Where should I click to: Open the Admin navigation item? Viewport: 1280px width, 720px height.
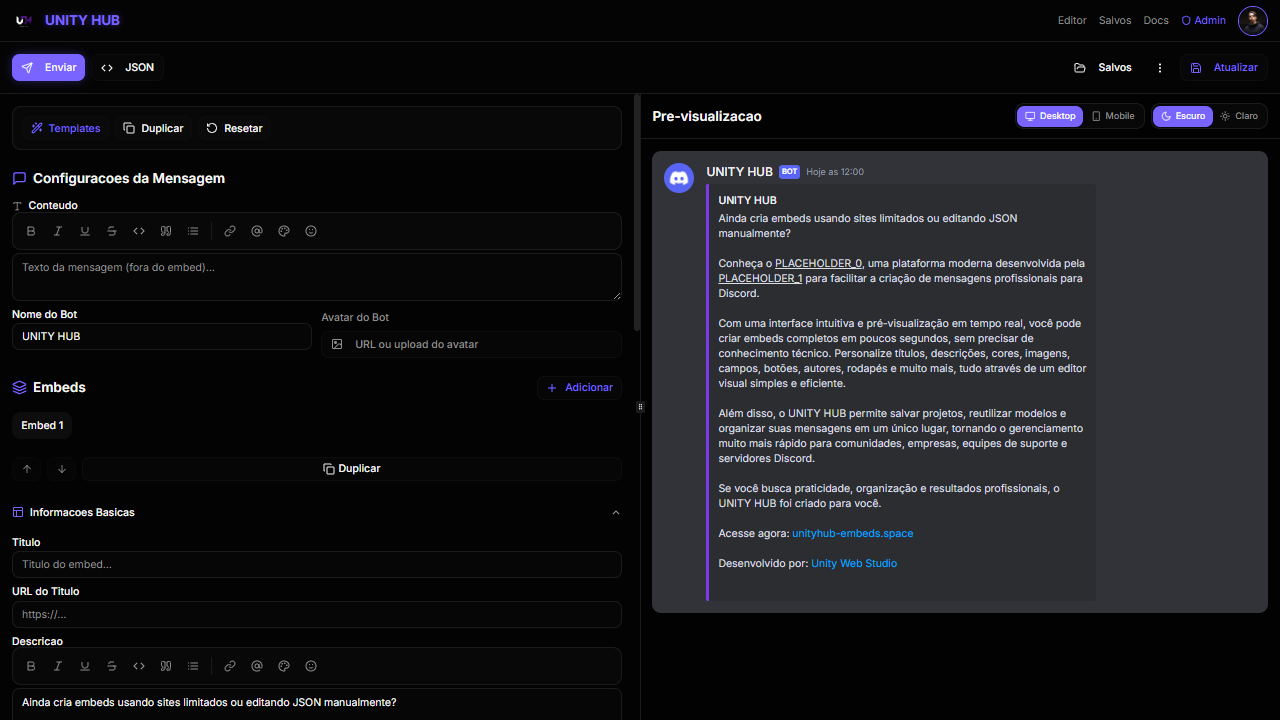tap(1203, 20)
